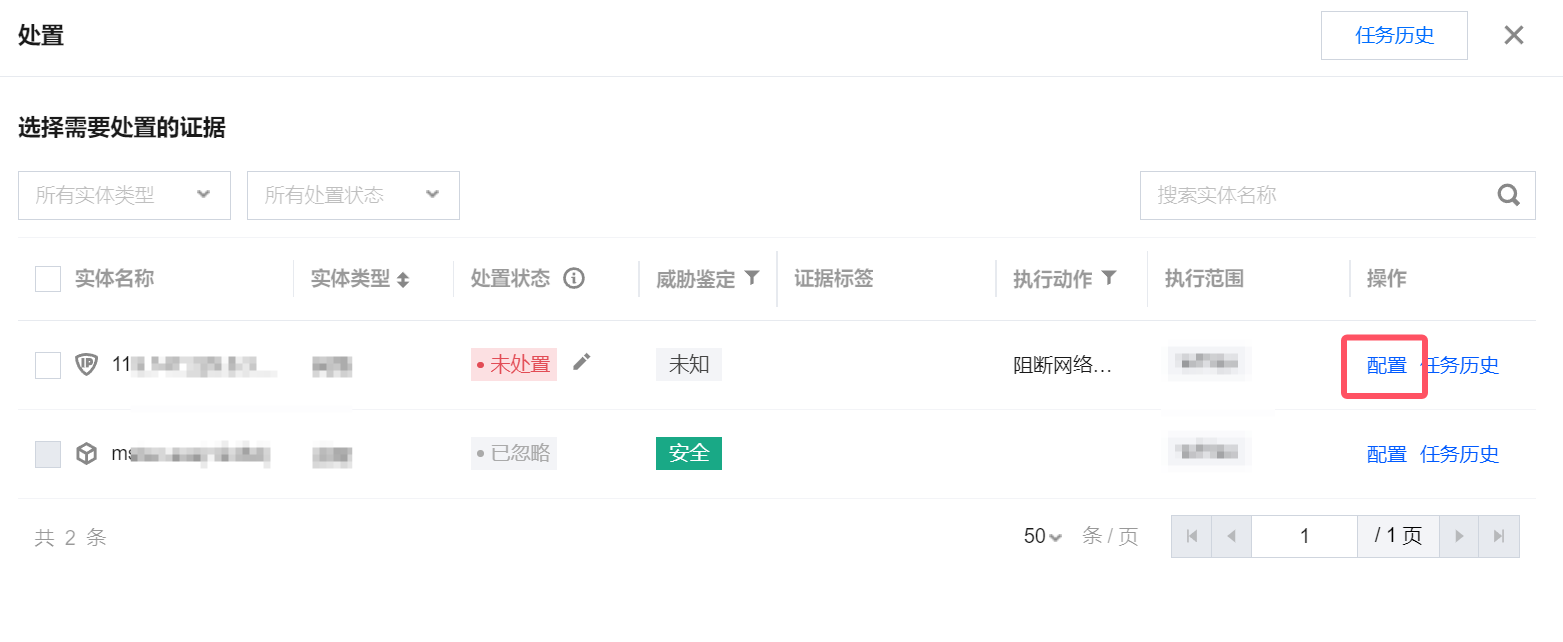Click 任务历史 link in the second row

point(1459,454)
